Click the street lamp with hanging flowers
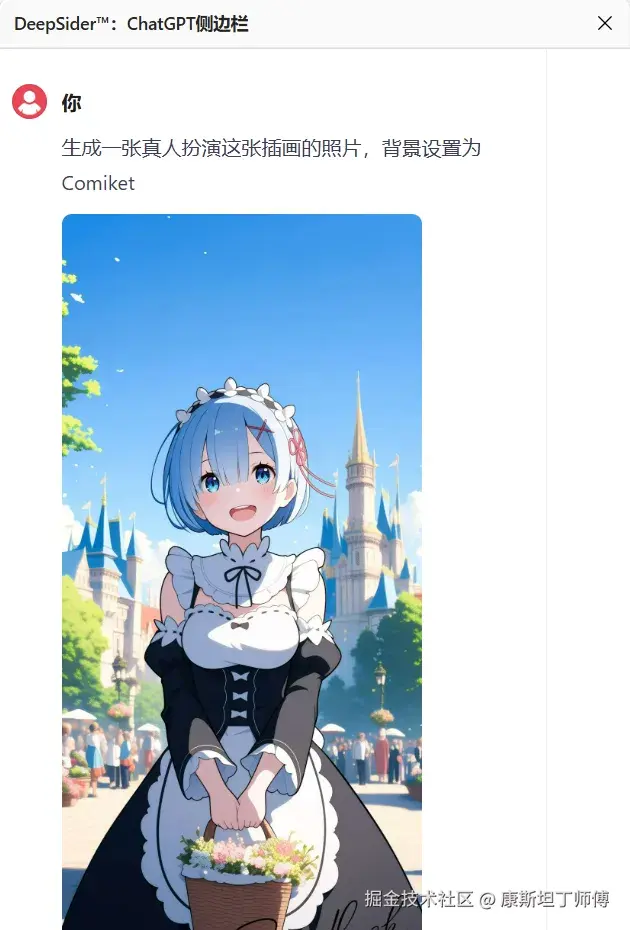Screen dimensions: 630x930 tap(380, 694)
